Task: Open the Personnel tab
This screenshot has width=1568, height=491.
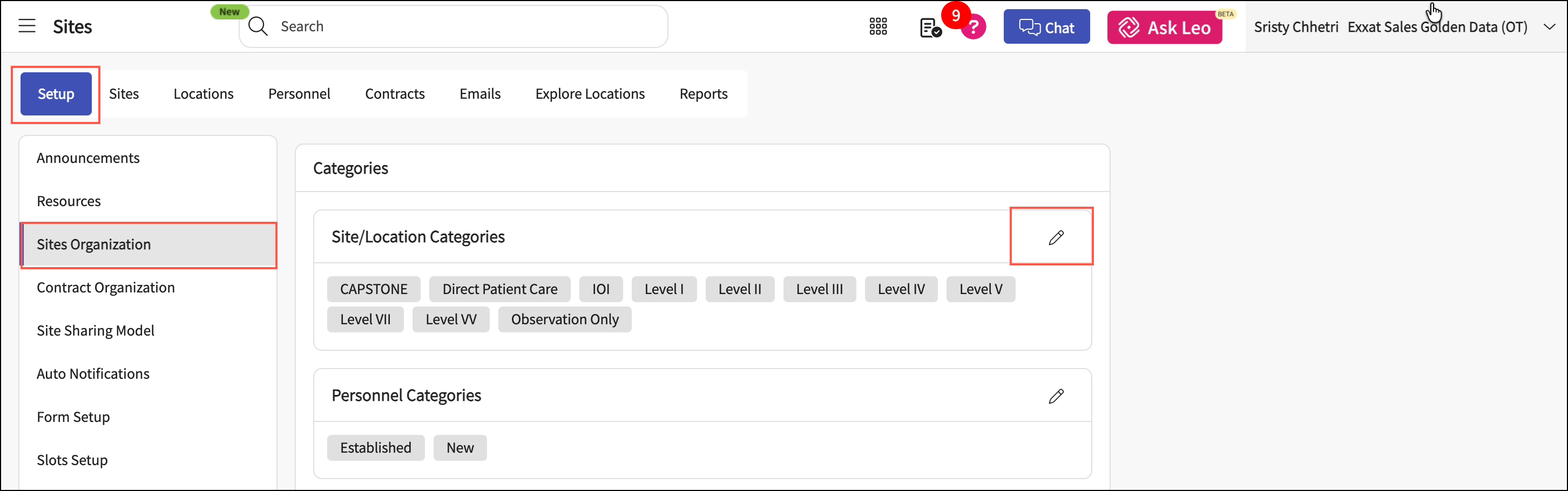Action: pyautogui.click(x=299, y=94)
